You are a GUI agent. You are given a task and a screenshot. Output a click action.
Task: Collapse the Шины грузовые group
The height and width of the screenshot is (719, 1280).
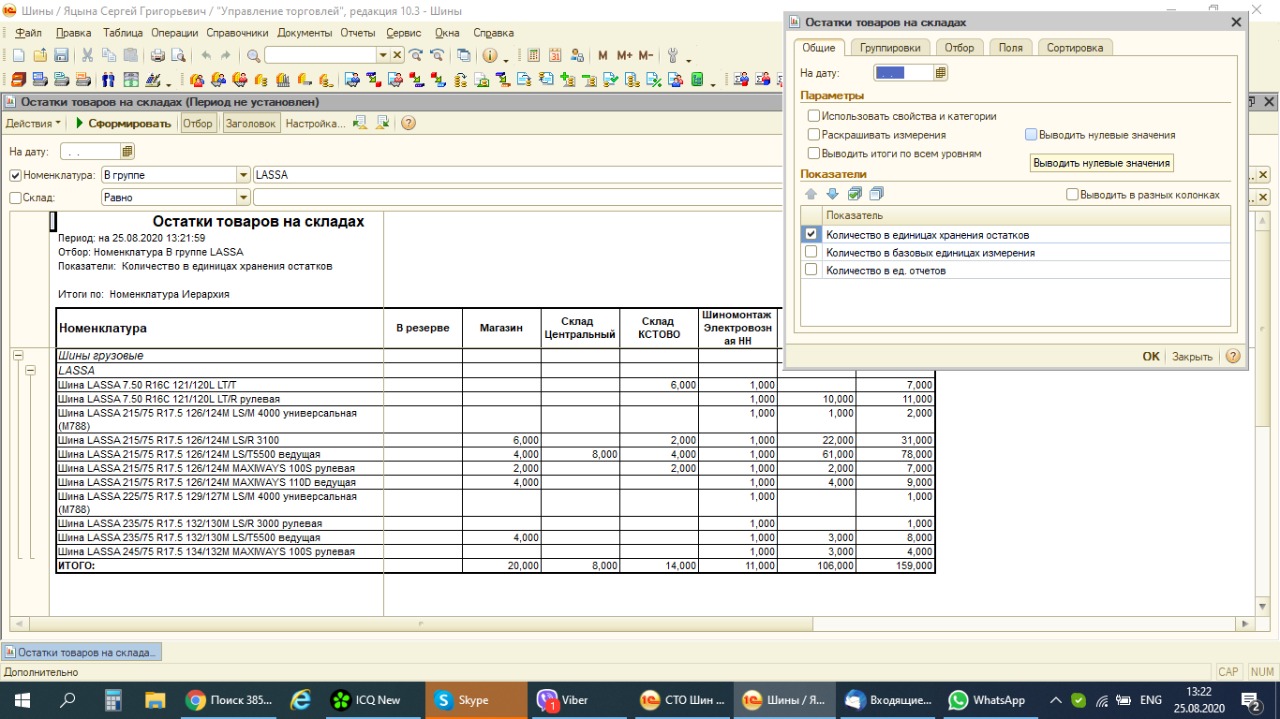coord(17,355)
